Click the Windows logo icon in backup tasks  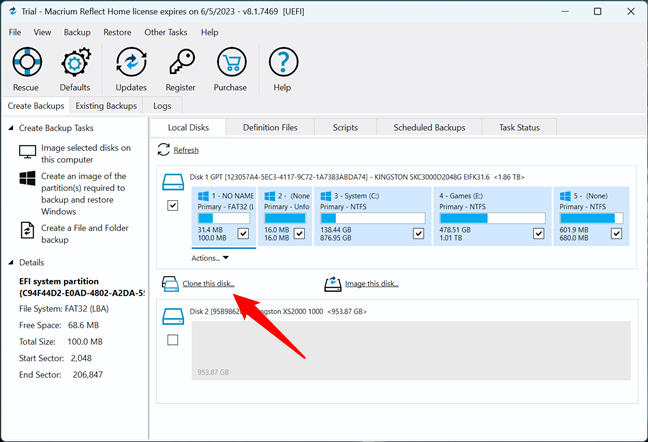click(27, 178)
